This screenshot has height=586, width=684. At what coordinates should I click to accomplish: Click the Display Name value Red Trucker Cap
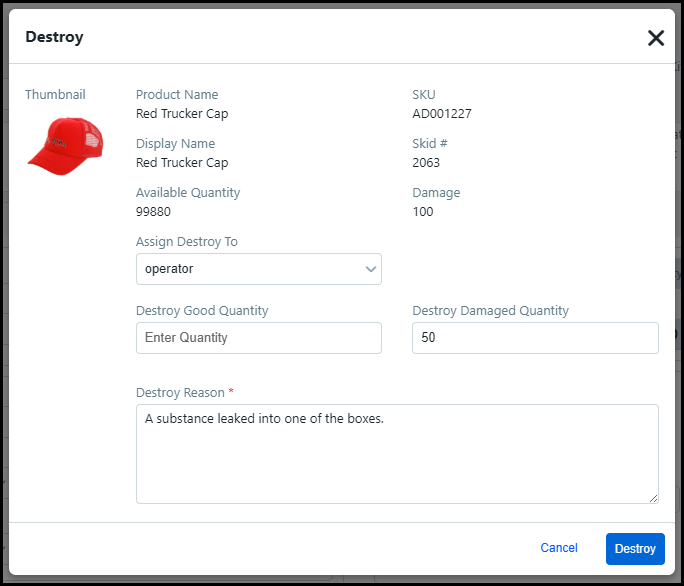point(182,163)
